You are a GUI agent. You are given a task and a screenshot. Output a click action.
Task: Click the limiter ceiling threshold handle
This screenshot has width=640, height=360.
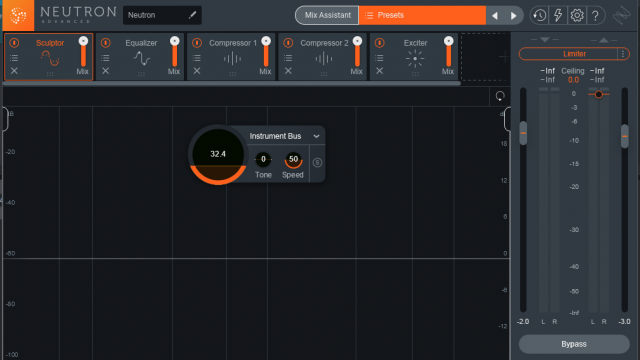(599, 94)
